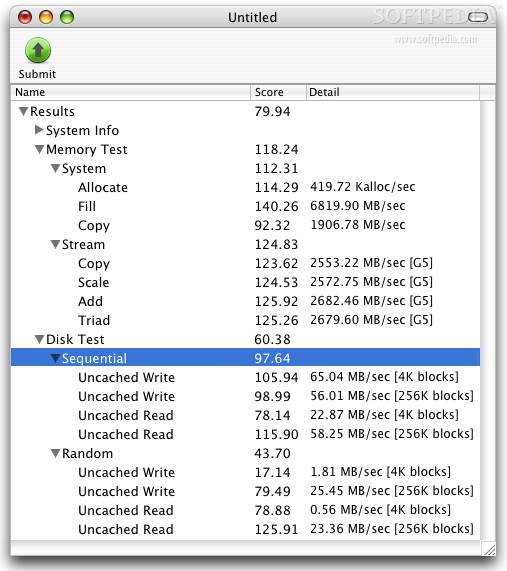Click the green Submit arrow icon
This screenshot has width=507, height=571.
pos(38,50)
